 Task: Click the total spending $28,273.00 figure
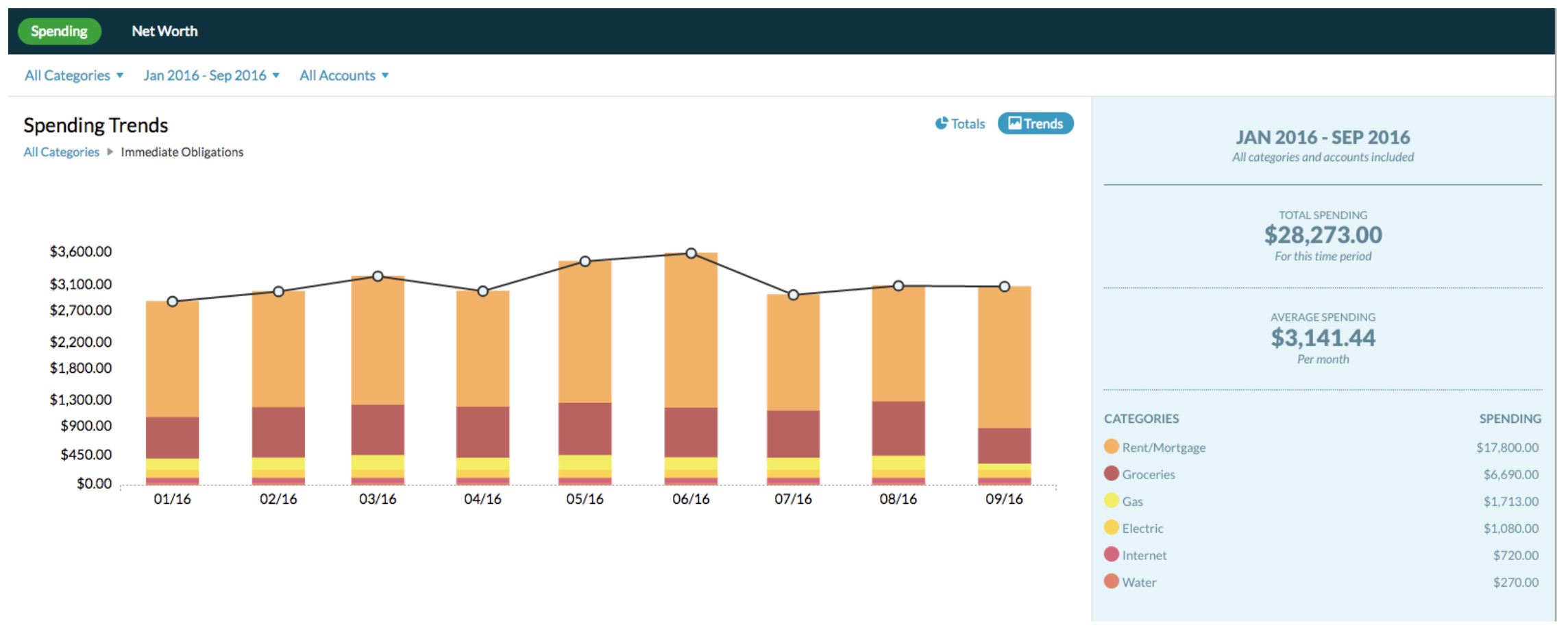click(x=1323, y=235)
